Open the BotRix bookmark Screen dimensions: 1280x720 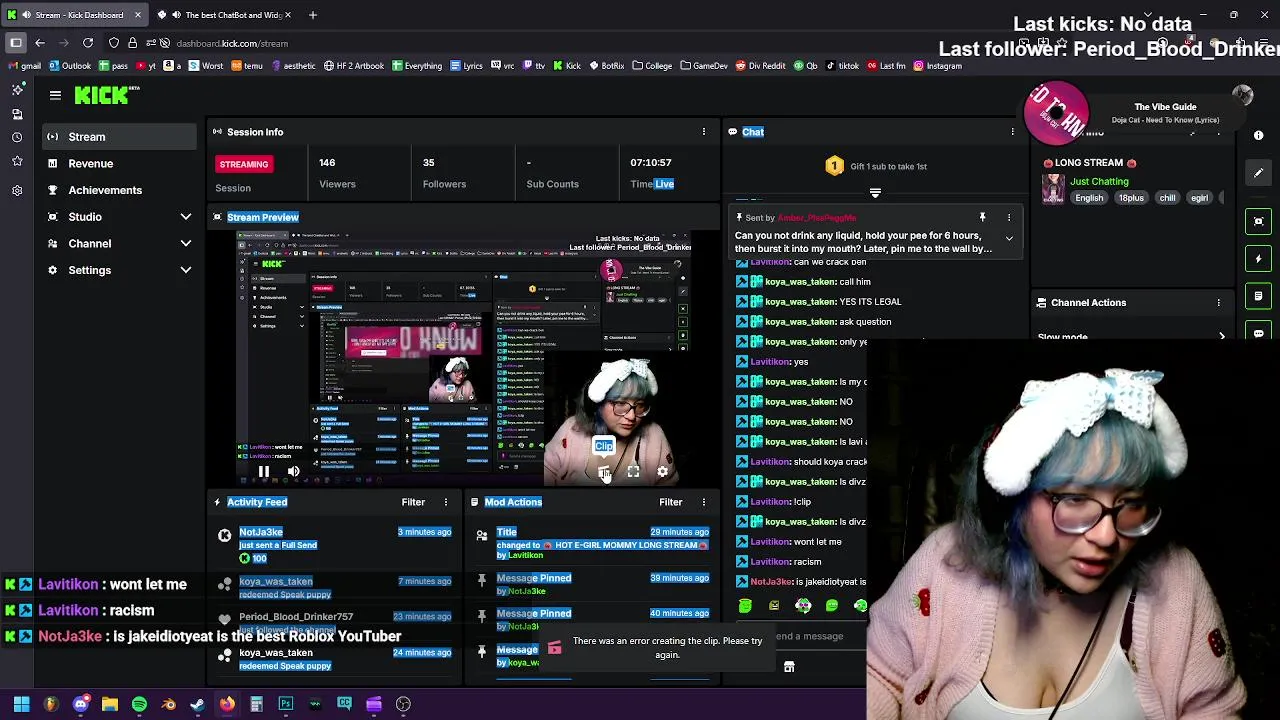[607, 66]
